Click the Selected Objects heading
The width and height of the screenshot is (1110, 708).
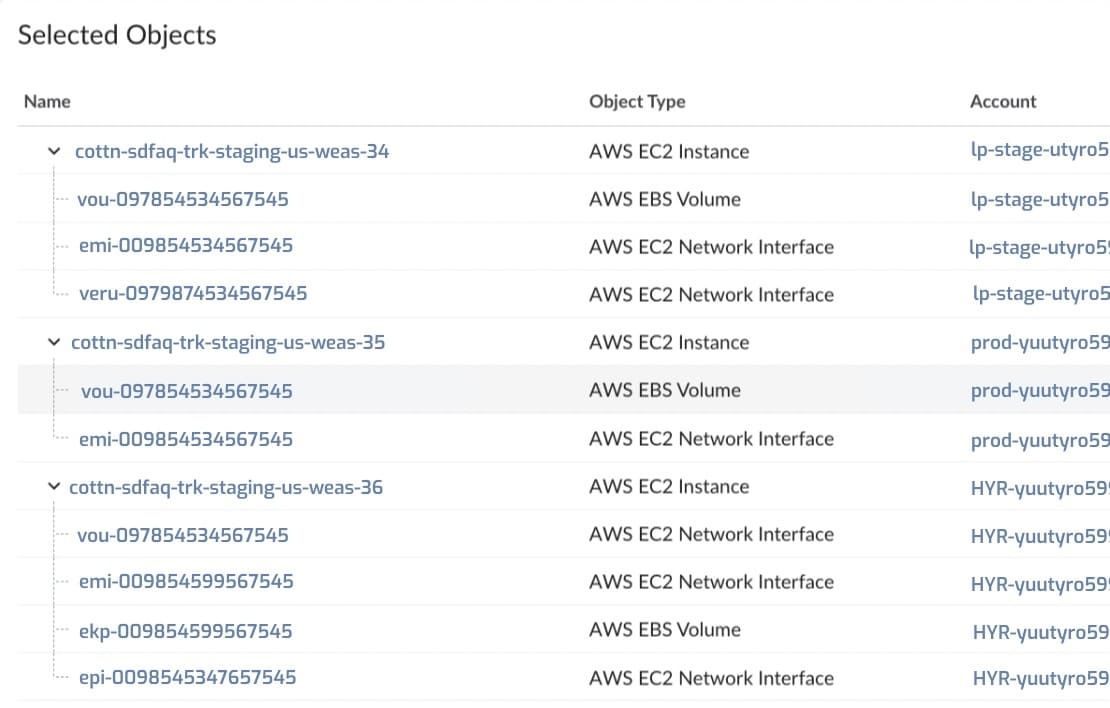tap(117, 35)
